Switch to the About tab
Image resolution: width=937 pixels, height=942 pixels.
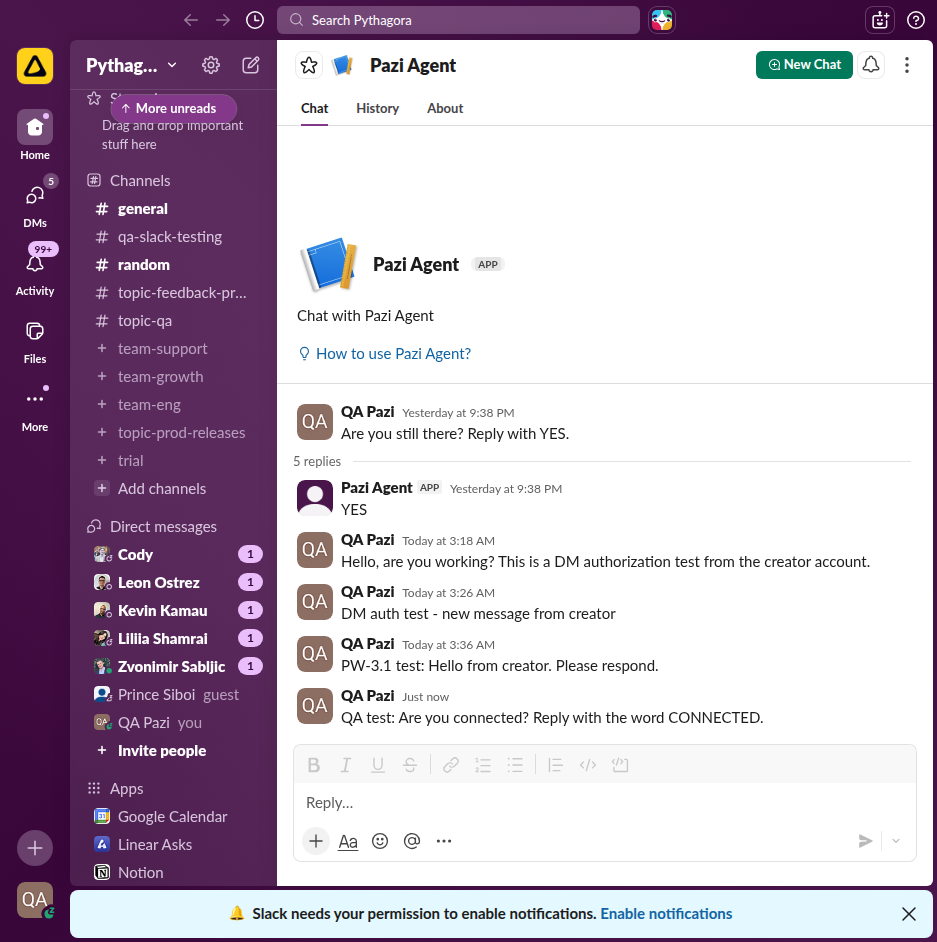[x=444, y=108]
